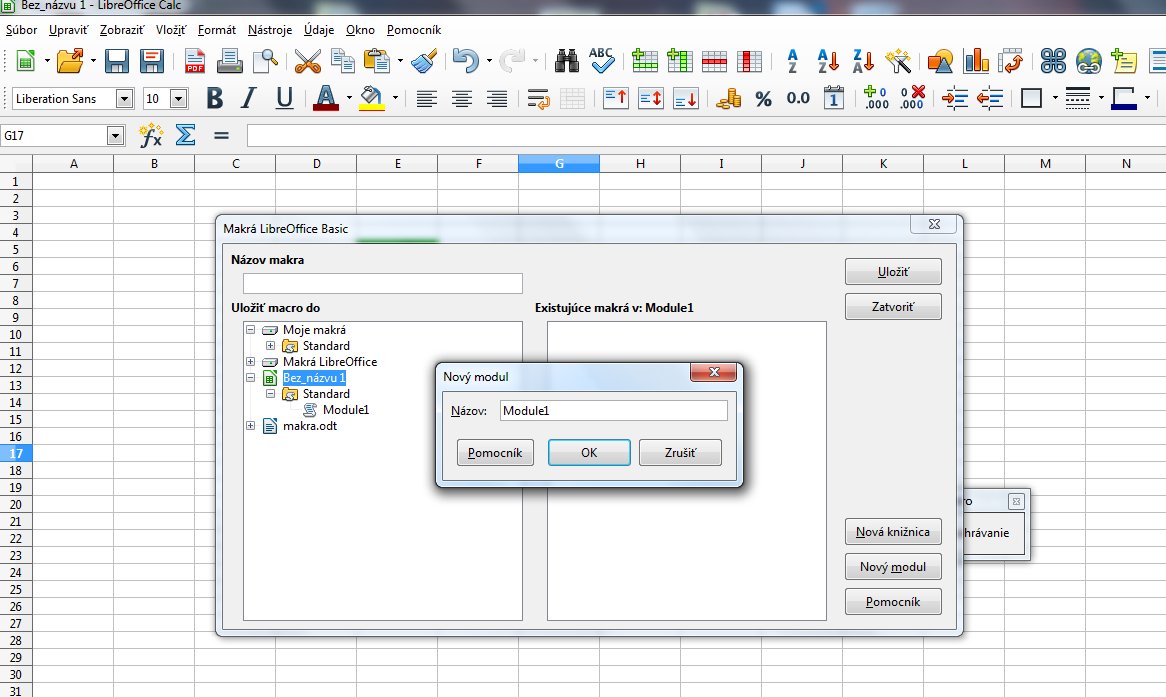Export directly as PDF
The height and width of the screenshot is (697, 1166).
pyautogui.click(x=195, y=61)
